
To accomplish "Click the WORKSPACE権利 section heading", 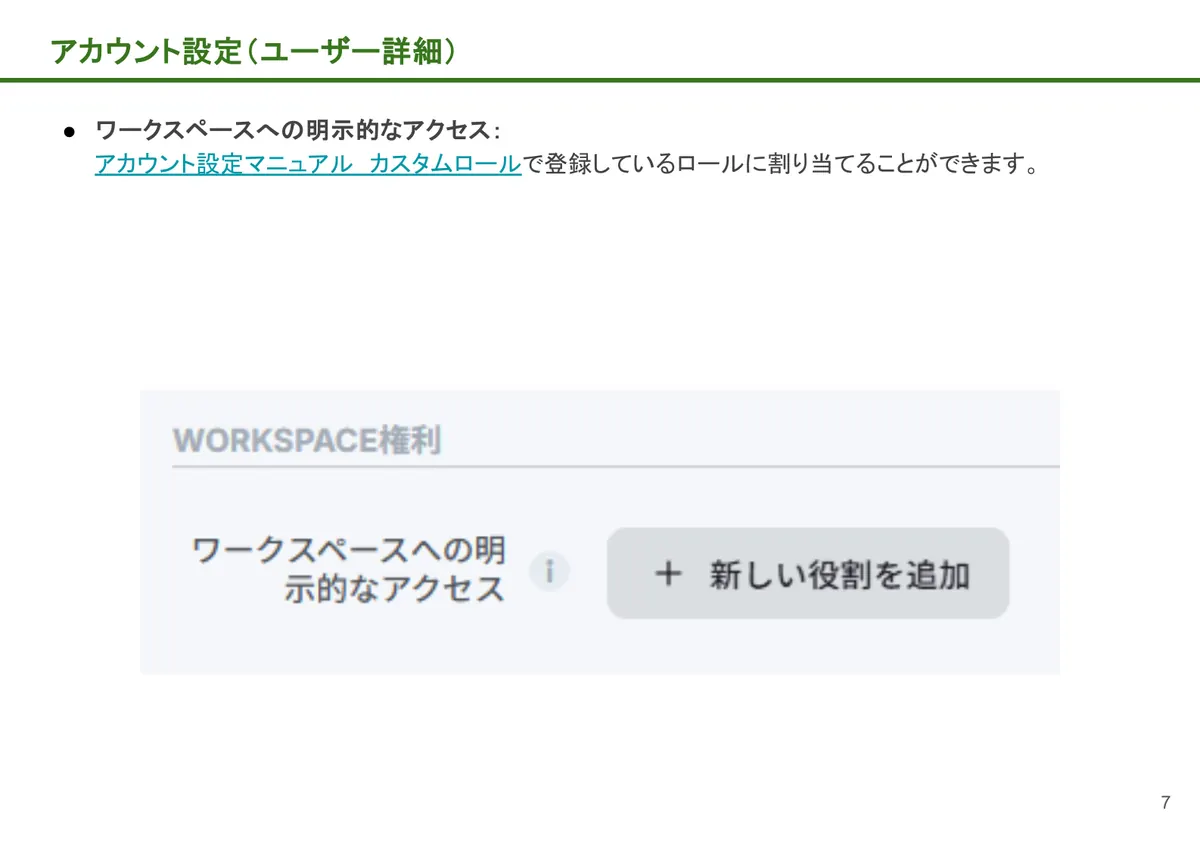I will point(307,440).
